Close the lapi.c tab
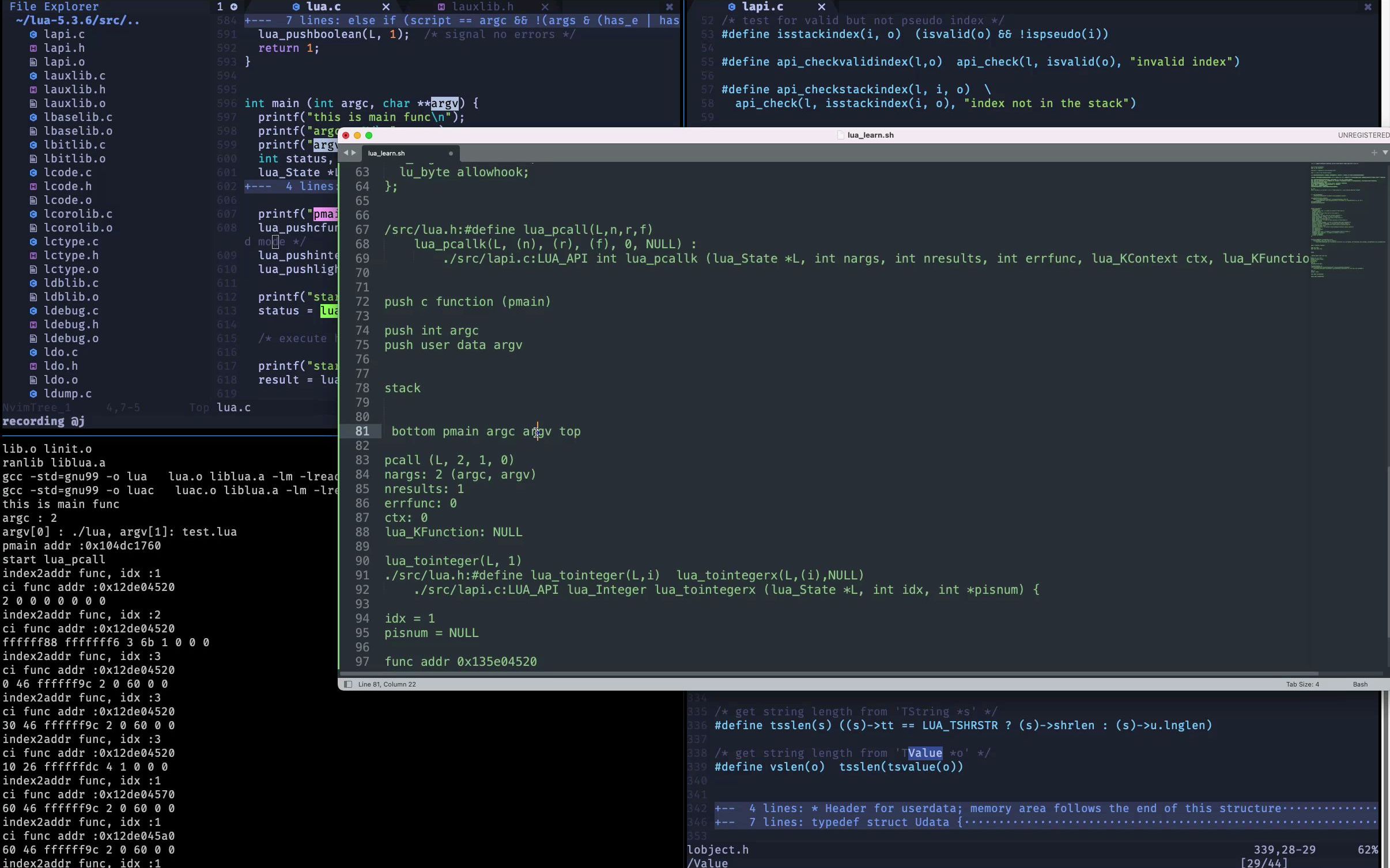 822,7
